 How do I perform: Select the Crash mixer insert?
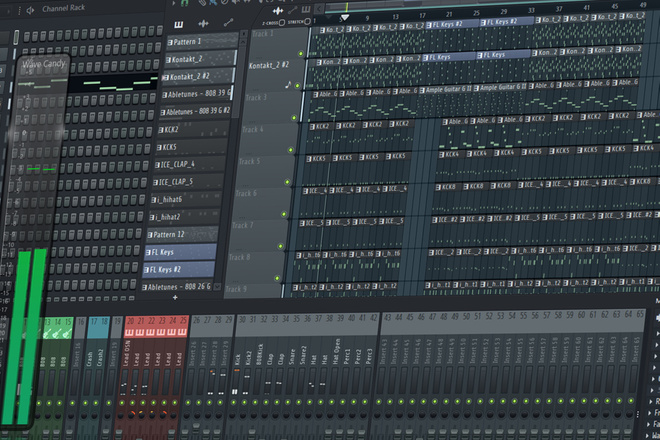90,379
